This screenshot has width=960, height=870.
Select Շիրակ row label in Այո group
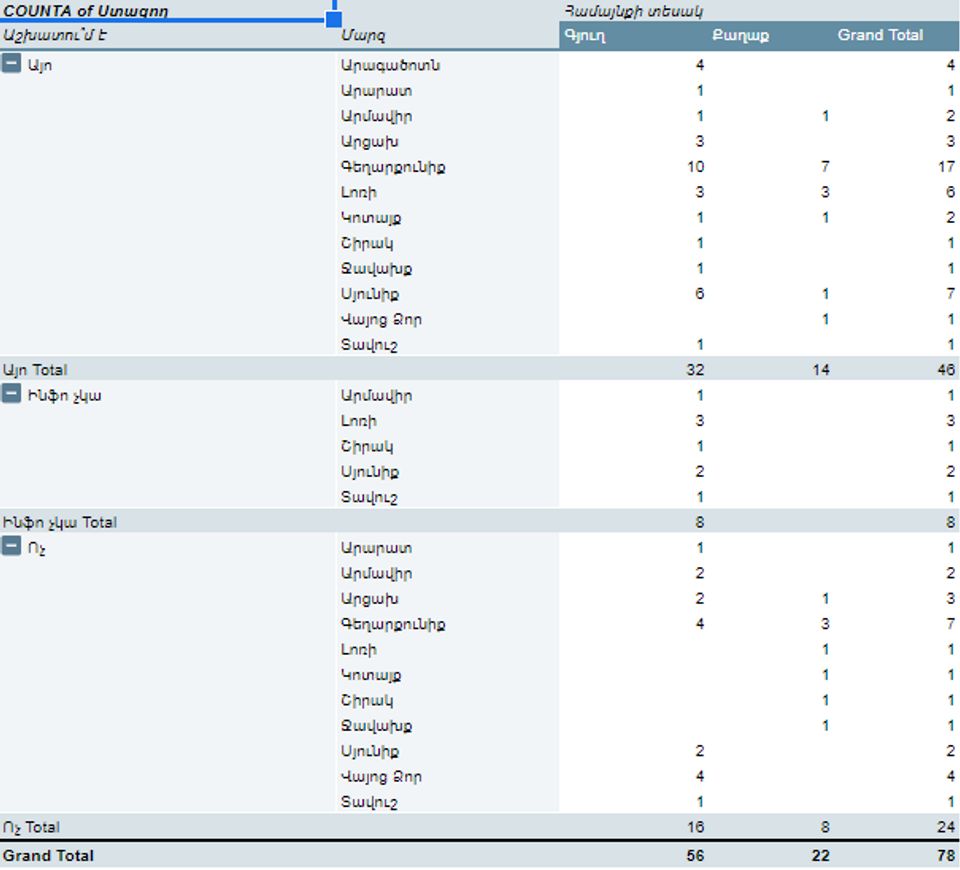click(367, 243)
